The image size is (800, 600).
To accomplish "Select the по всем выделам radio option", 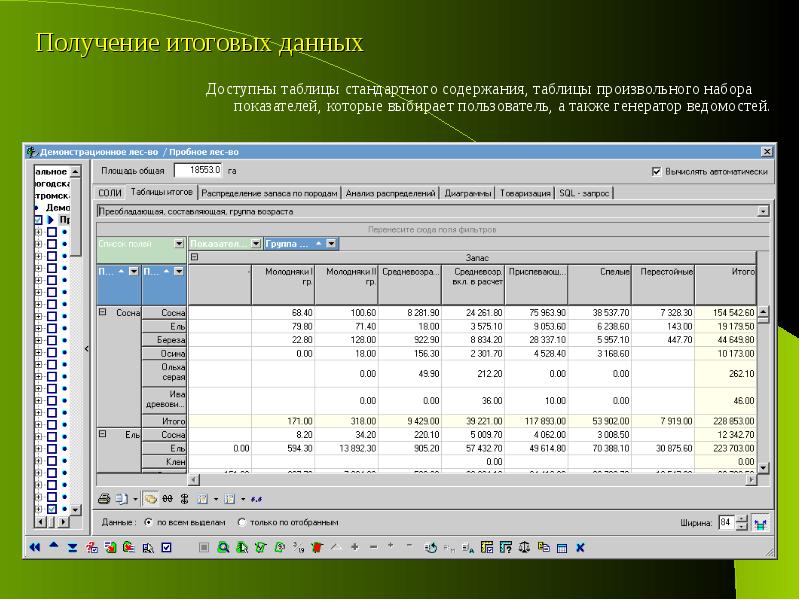I will pos(148,522).
